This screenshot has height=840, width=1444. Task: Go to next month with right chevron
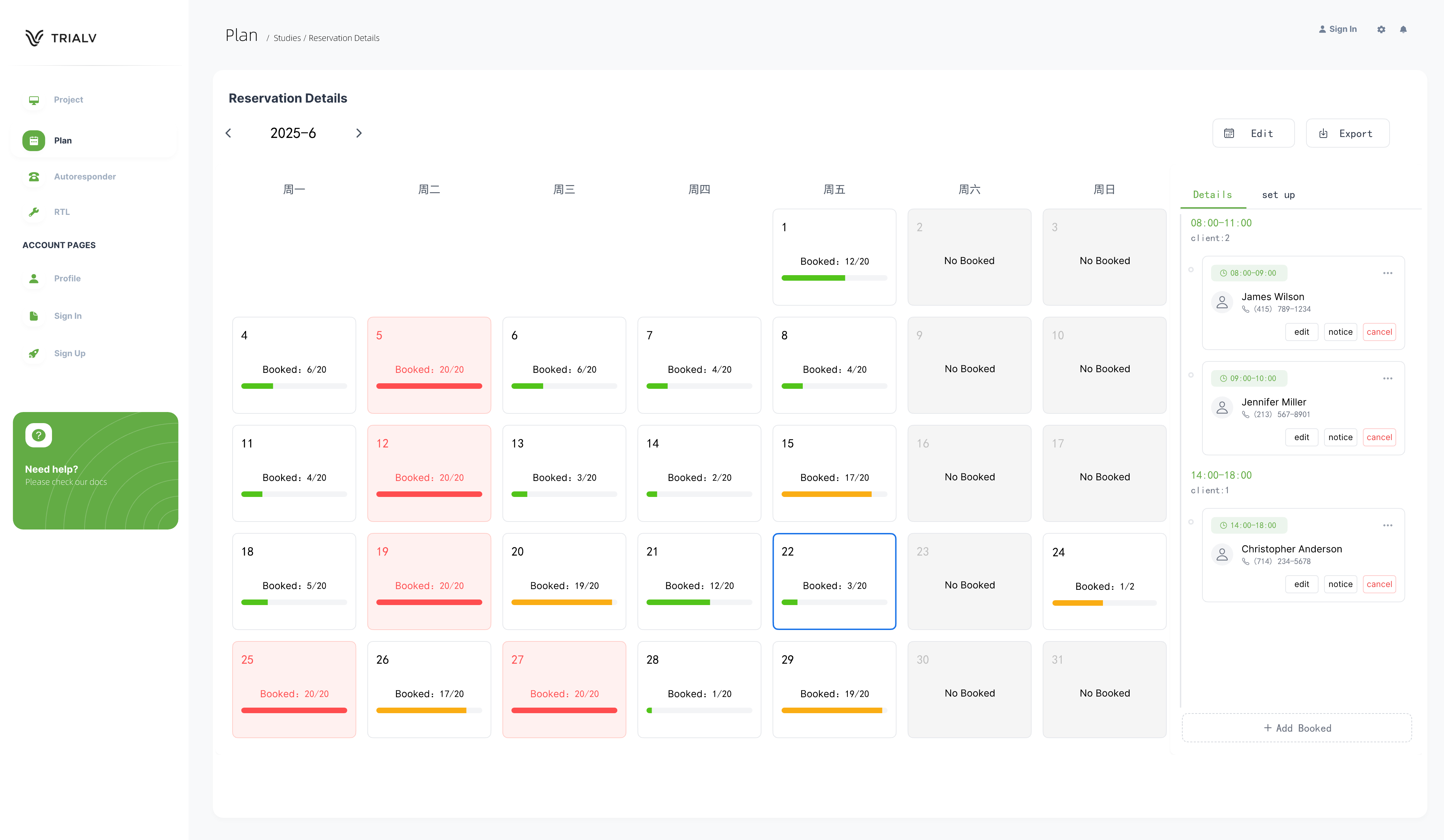(359, 133)
